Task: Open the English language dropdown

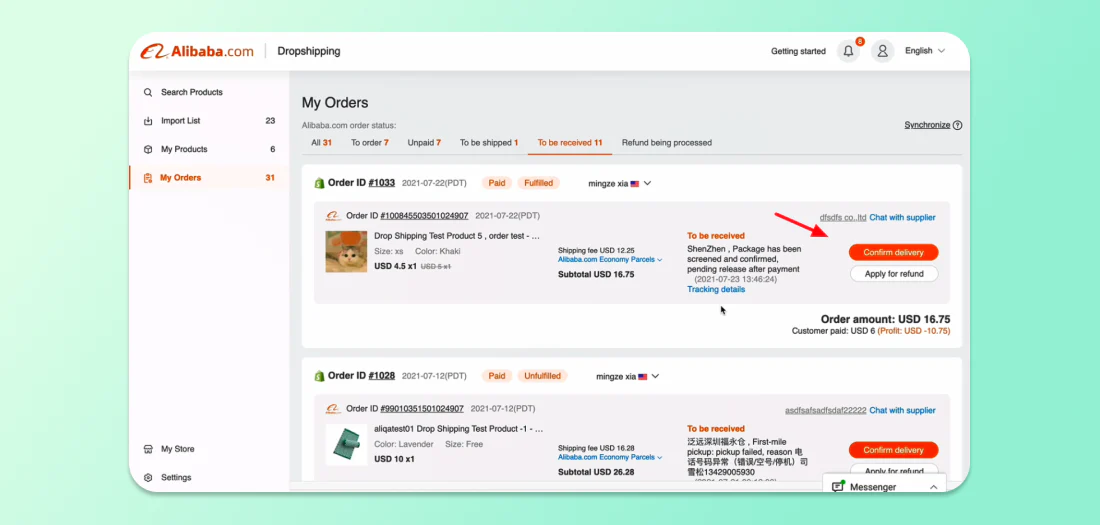Action: point(925,51)
